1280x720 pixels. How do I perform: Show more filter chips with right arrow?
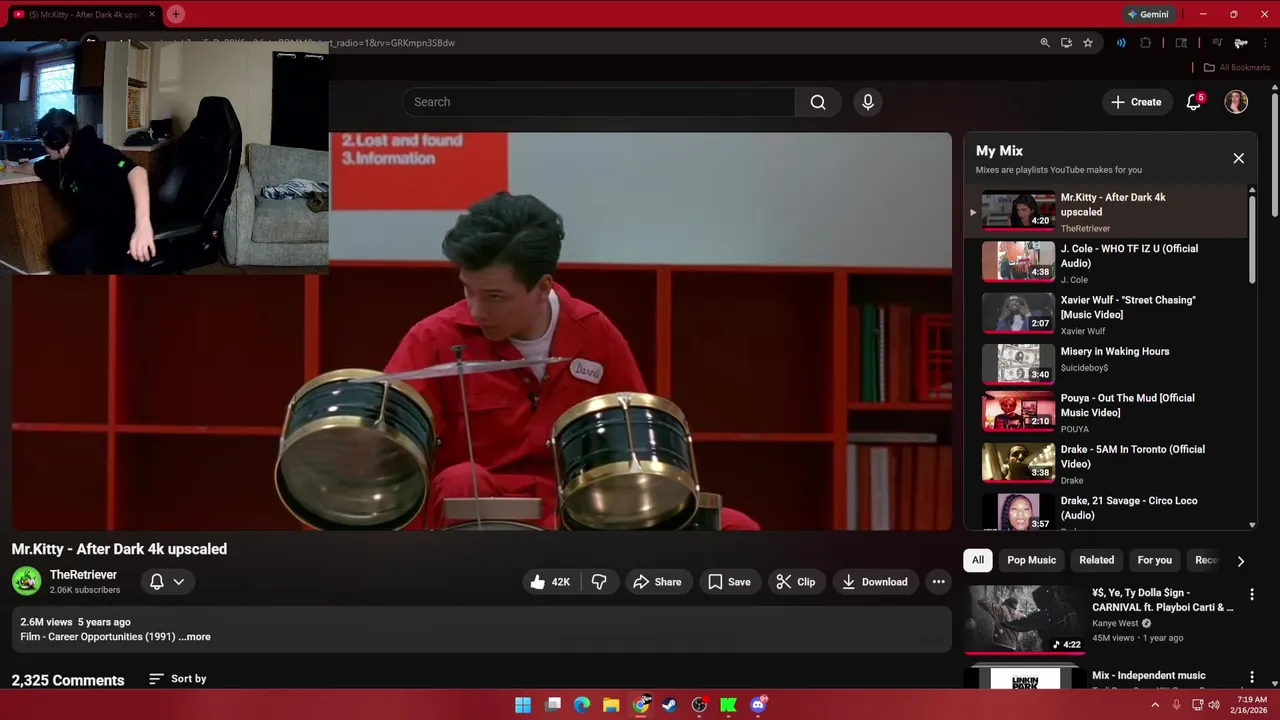(1240, 561)
